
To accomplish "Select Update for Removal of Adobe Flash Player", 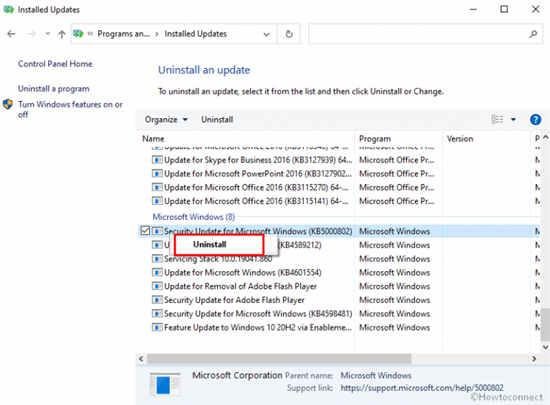I will click(x=240, y=286).
